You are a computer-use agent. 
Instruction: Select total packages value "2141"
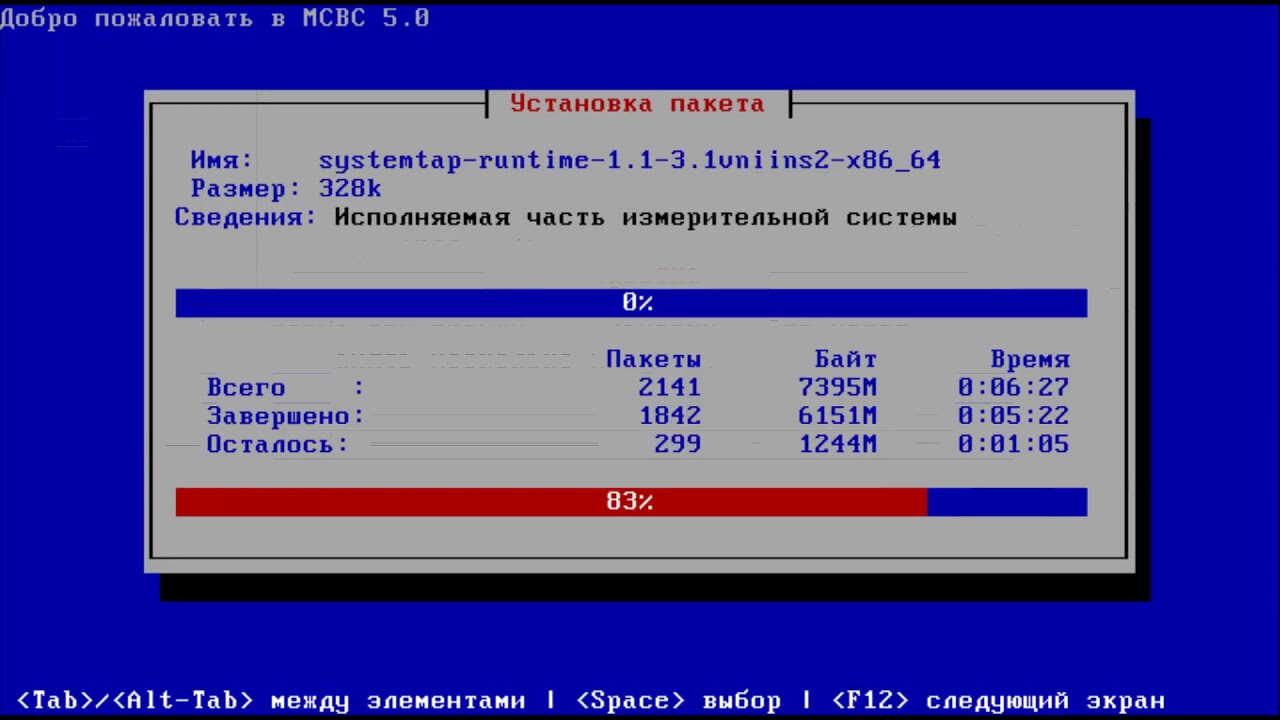[670, 387]
